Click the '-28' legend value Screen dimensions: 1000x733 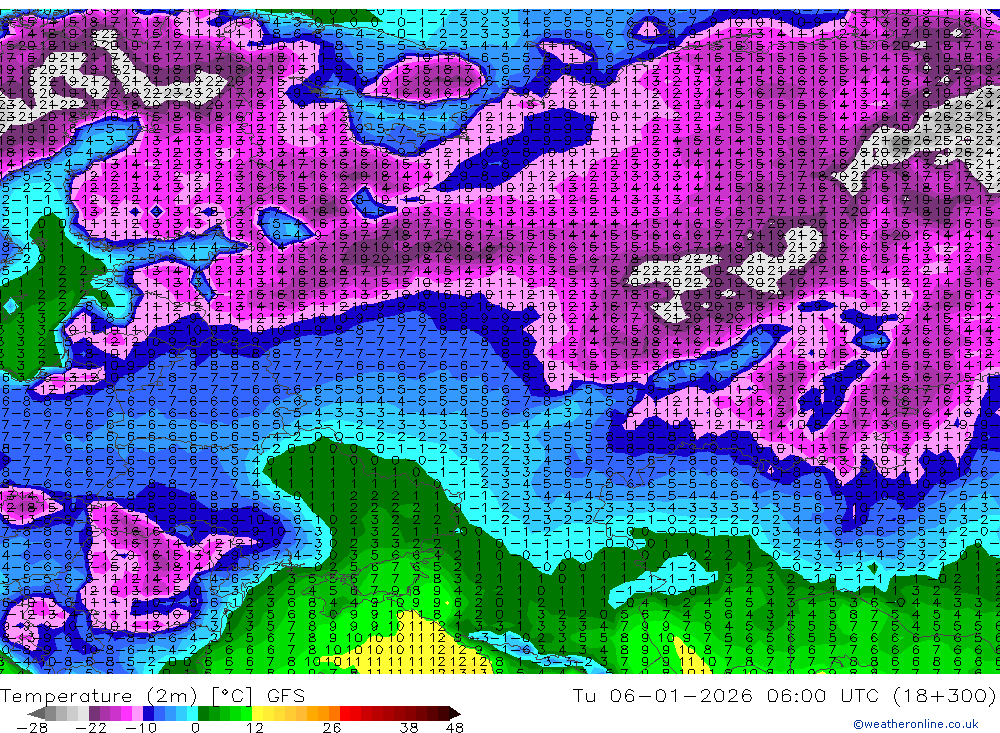tap(32, 727)
